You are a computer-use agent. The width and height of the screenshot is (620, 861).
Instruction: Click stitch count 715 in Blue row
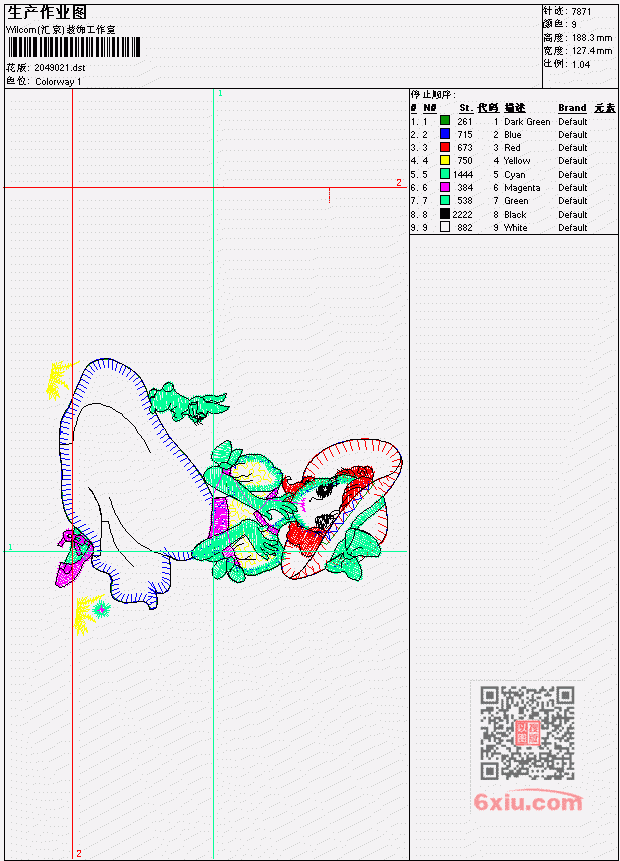[x=465, y=135]
